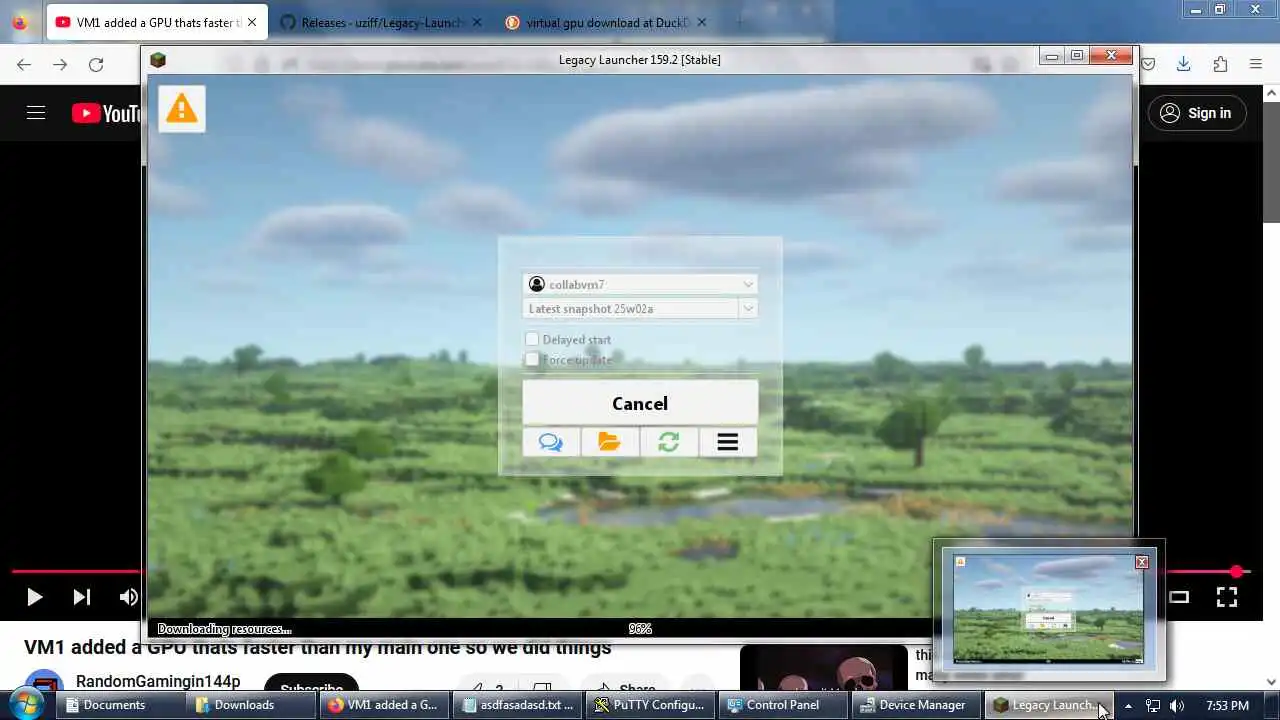Click the download progress bar showing 96%

click(x=640, y=629)
